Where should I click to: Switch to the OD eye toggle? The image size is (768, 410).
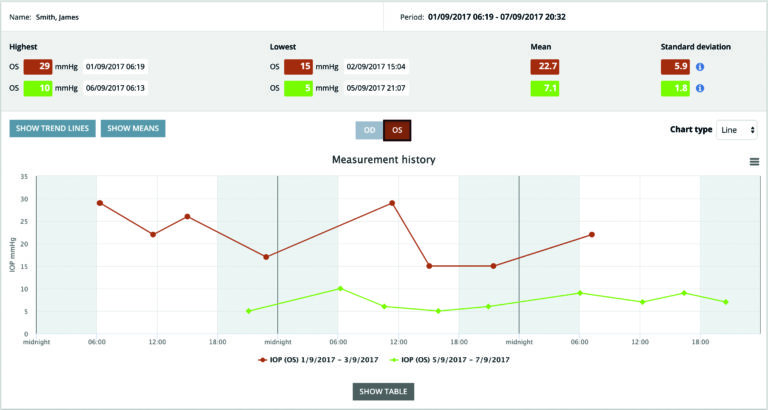click(x=369, y=130)
